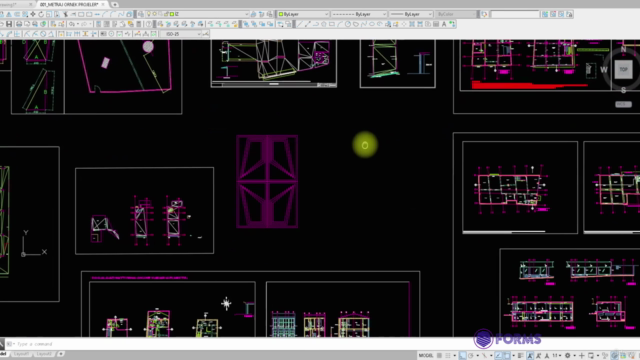Select the Insert Block tool
640x360 pixels.
[x=388, y=24]
